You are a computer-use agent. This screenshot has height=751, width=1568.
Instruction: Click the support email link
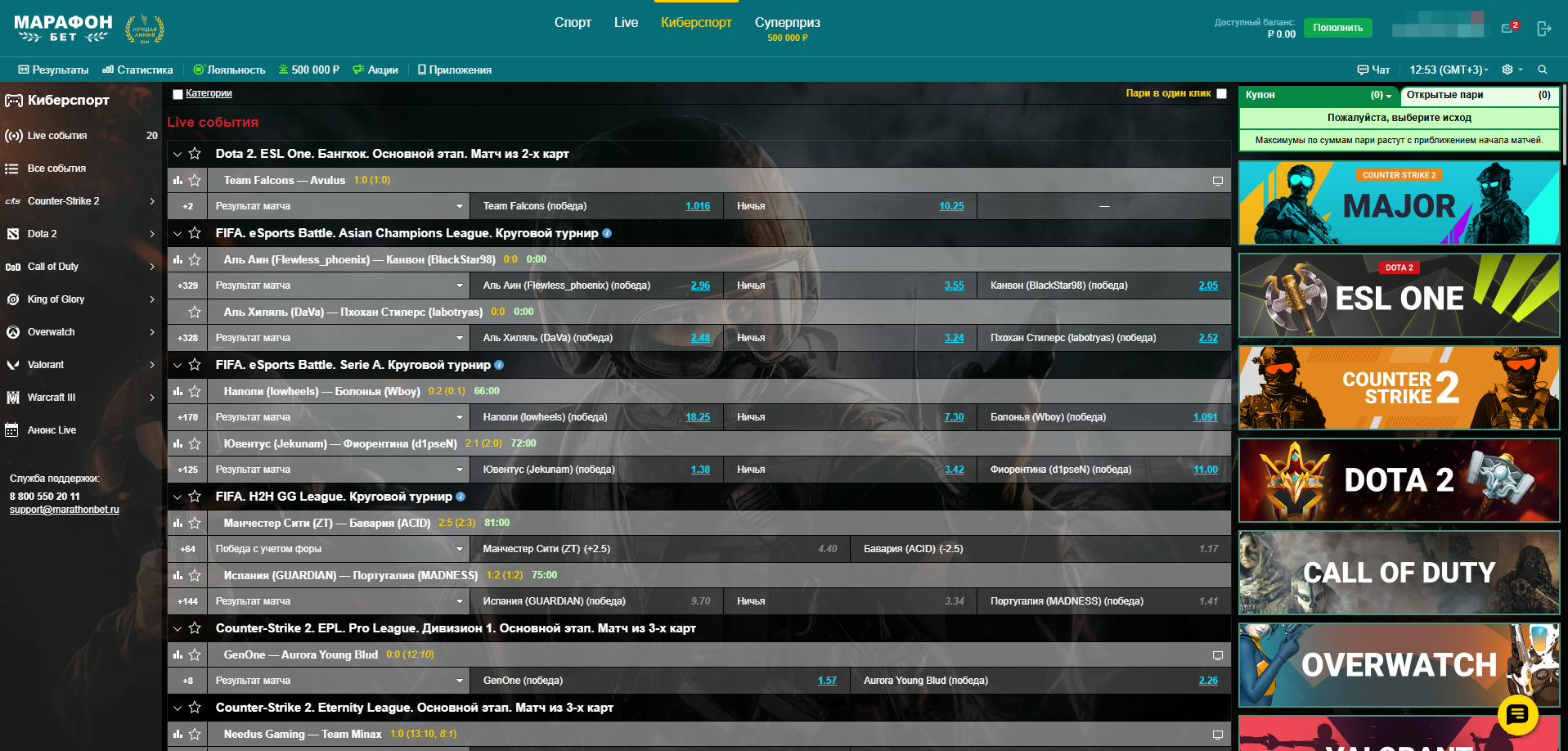point(65,510)
